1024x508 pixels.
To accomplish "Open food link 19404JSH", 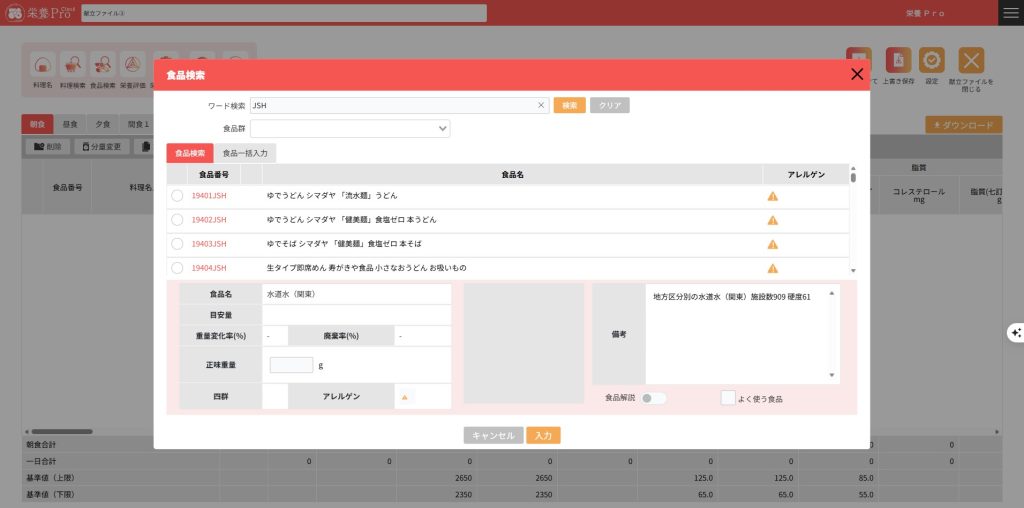I will click(x=209, y=268).
